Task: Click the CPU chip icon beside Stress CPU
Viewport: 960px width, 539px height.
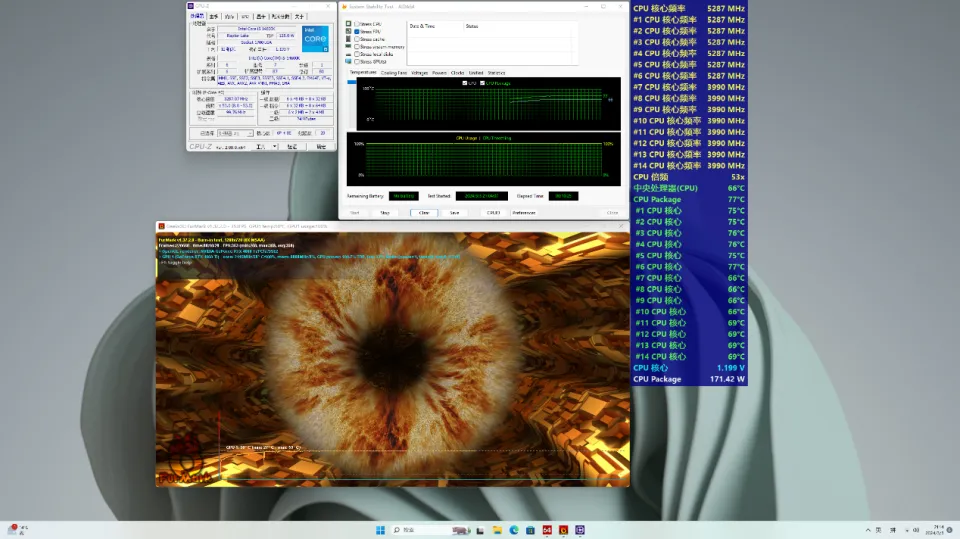Action: coord(348,24)
